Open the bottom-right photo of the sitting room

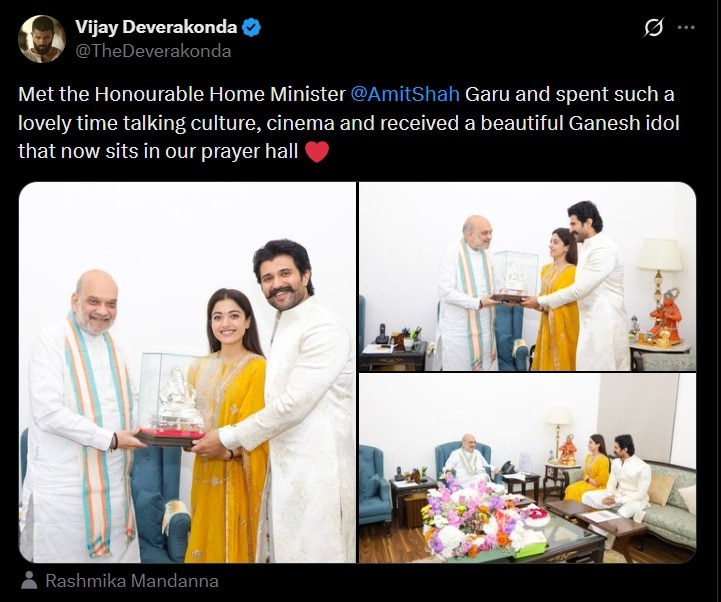[x=527, y=468]
